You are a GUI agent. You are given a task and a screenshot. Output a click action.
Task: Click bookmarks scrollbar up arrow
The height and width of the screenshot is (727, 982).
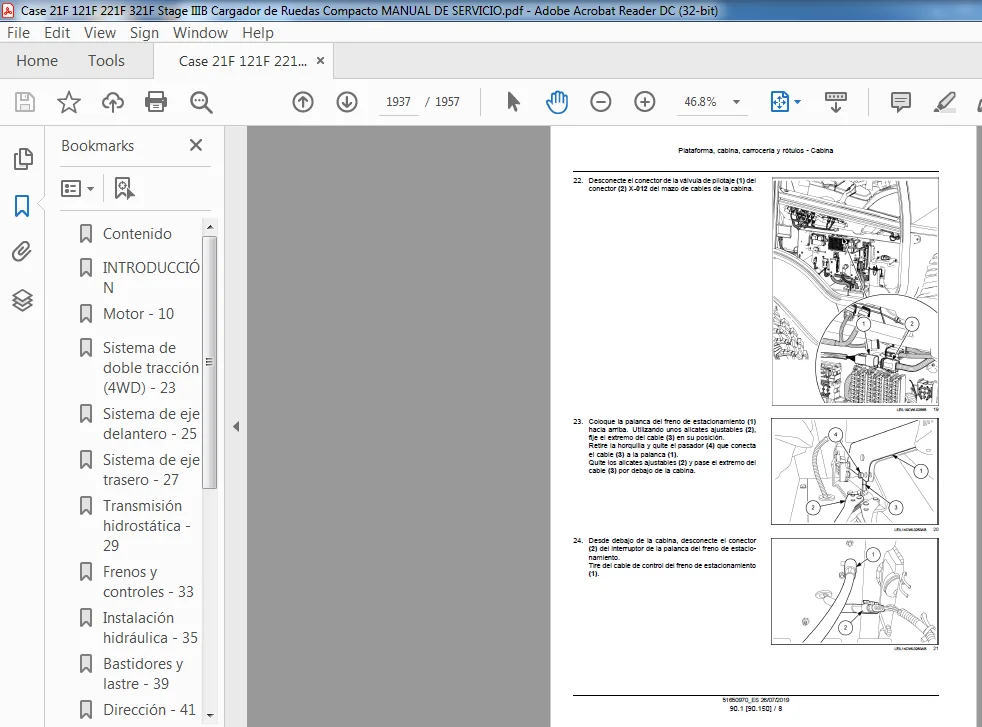[x=210, y=227]
